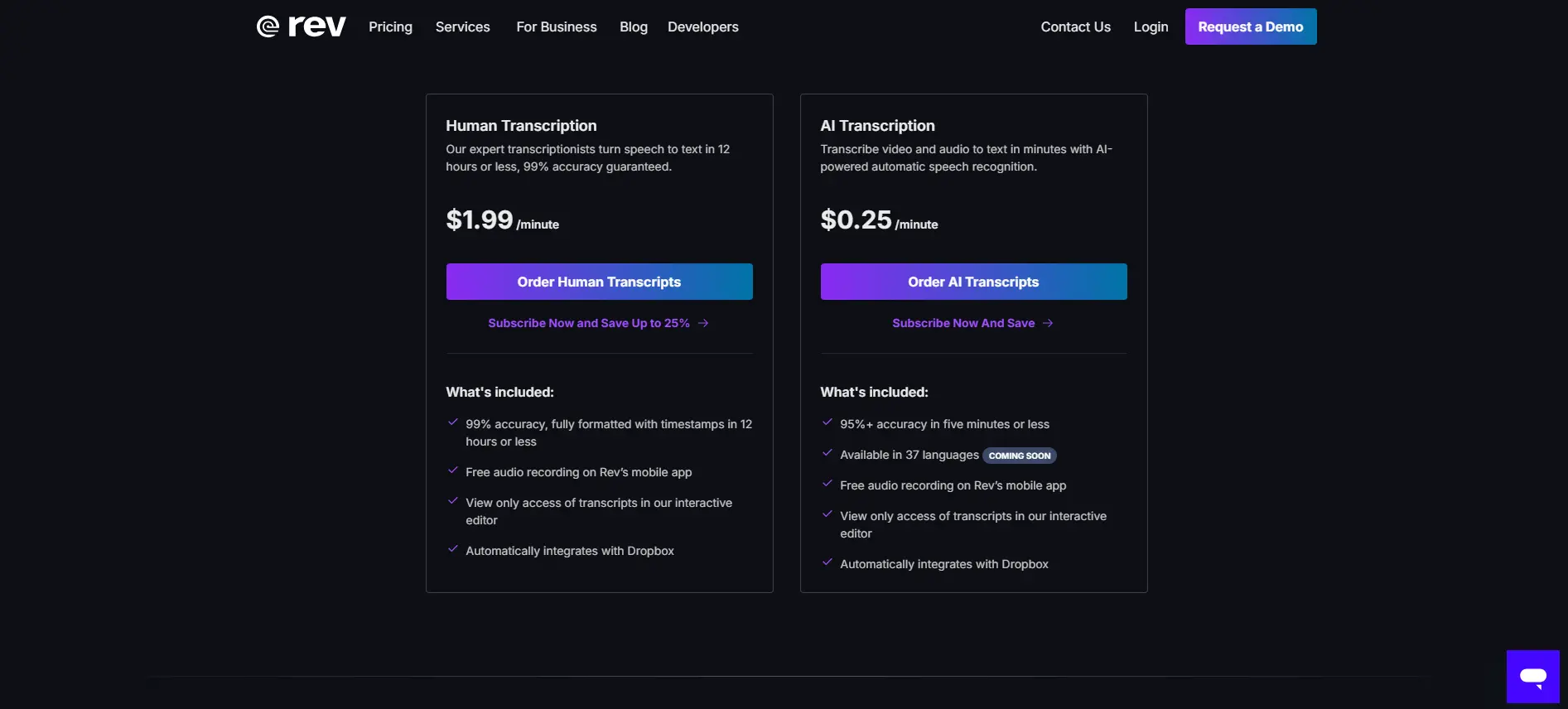1568x709 pixels.
Task: Click AI card 'Free audio recording' item
Action: point(953,485)
